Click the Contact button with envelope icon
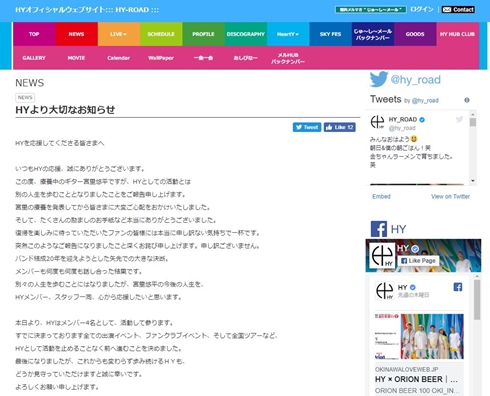The image size is (490, 396). (458, 9)
